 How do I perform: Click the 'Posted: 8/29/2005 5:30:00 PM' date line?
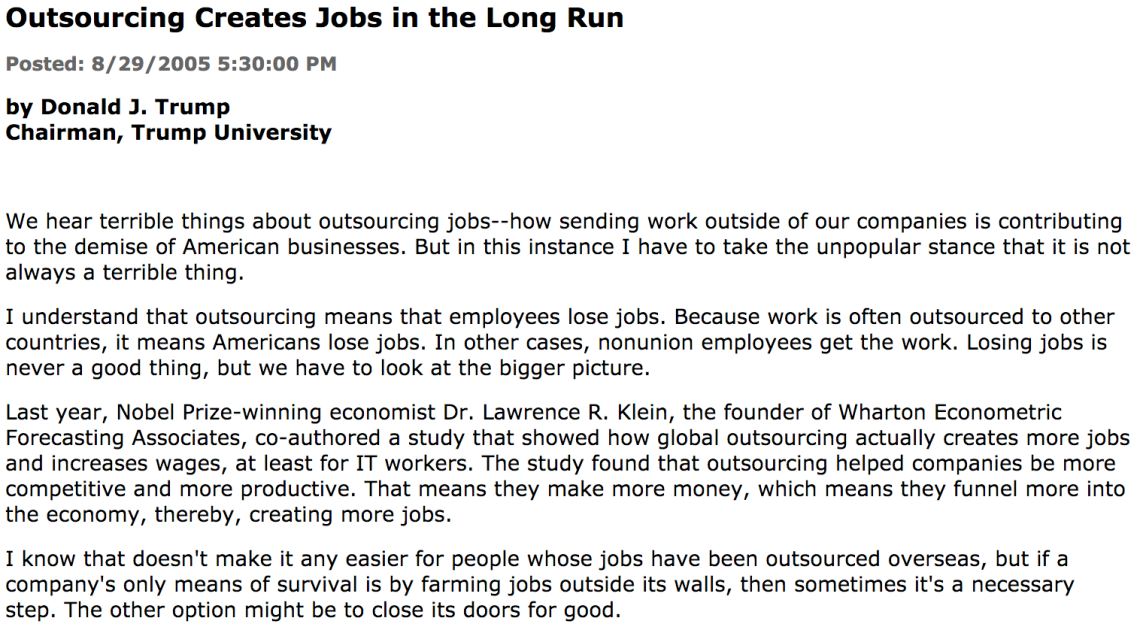(171, 64)
